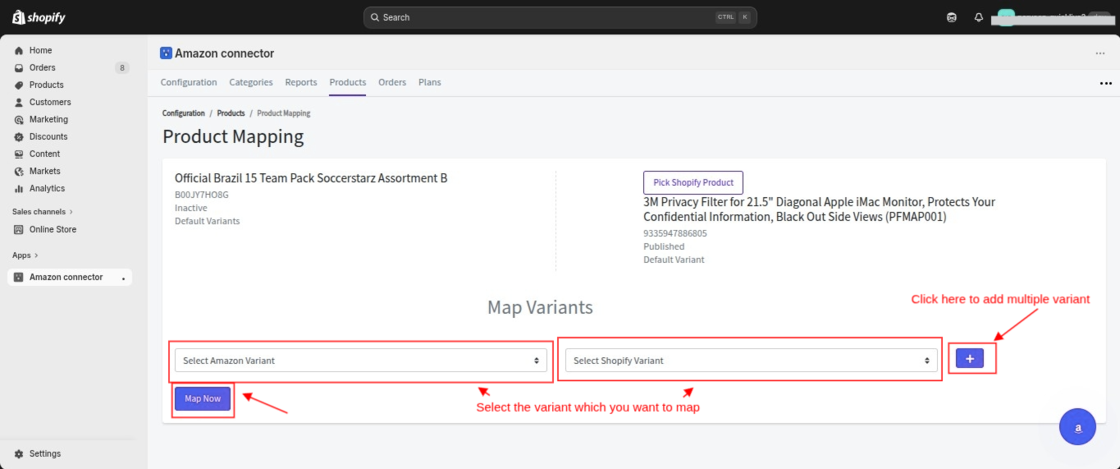Open the Select Shopify Variant dropdown
The width and height of the screenshot is (1120, 469).
tap(751, 360)
